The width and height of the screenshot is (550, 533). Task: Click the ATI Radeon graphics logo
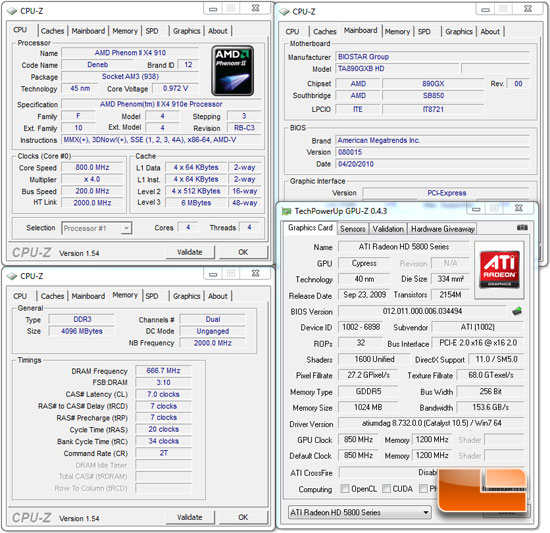tap(499, 269)
